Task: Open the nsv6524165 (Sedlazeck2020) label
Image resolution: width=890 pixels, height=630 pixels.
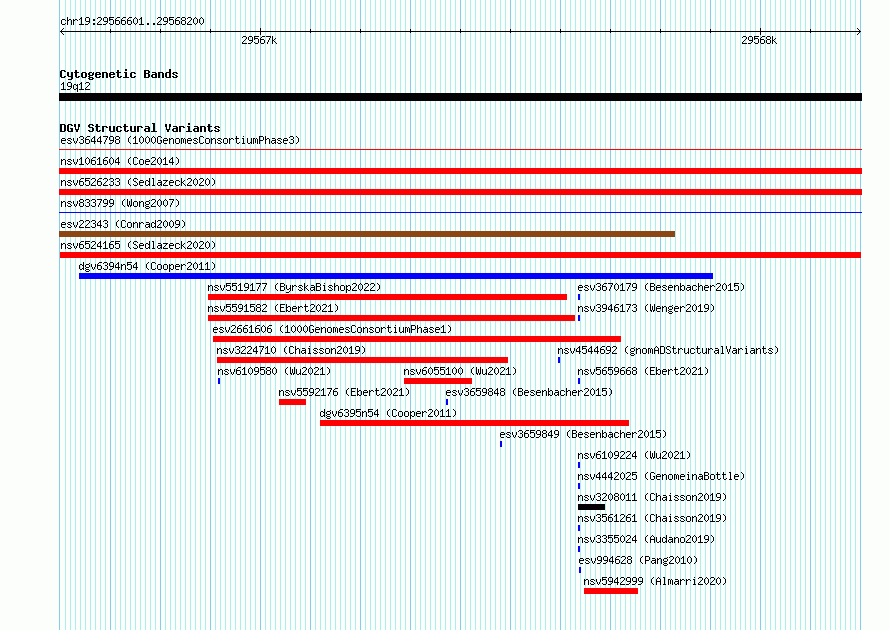Action: coord(138,245)
